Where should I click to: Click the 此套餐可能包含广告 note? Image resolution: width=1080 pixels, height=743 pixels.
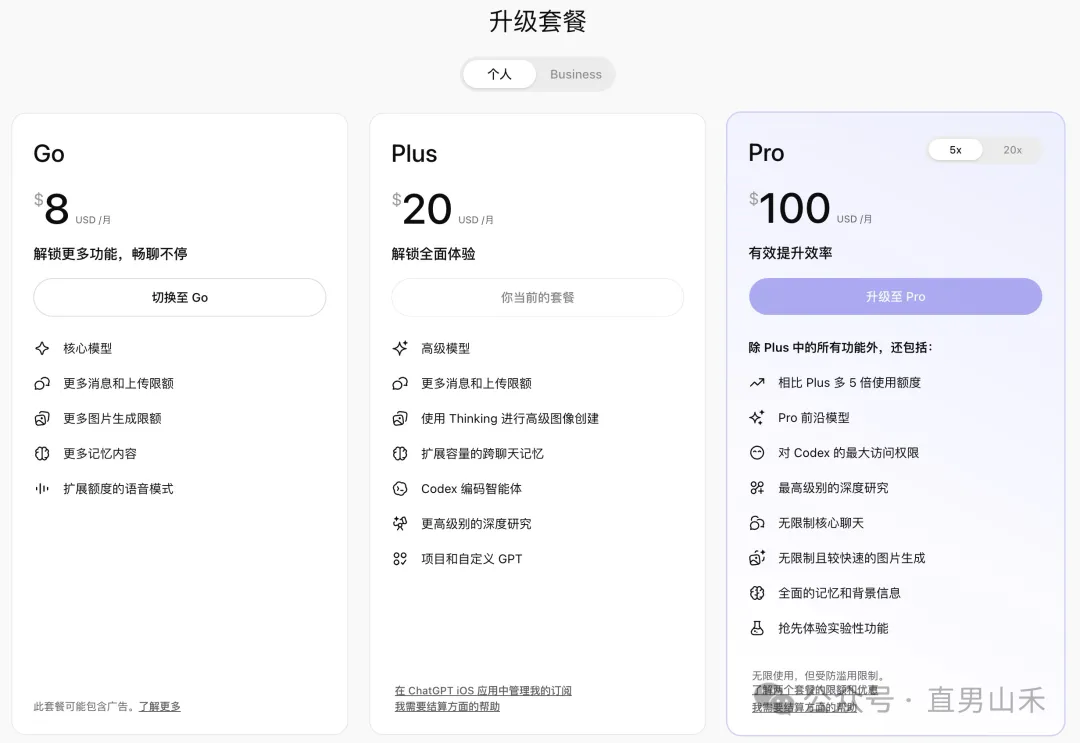(x=83, y=707)
